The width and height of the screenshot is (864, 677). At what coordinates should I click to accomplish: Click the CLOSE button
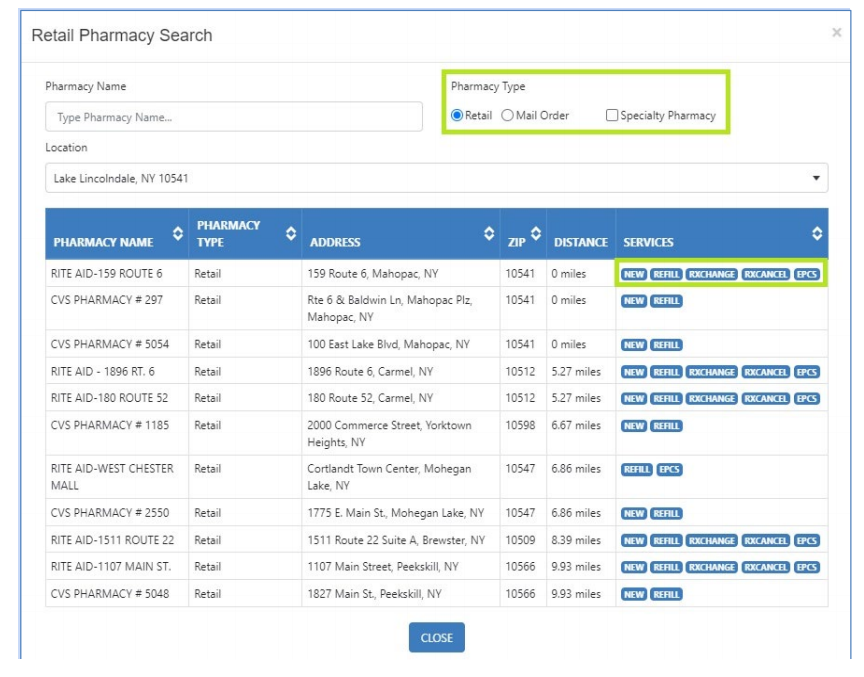pos(436,638)
